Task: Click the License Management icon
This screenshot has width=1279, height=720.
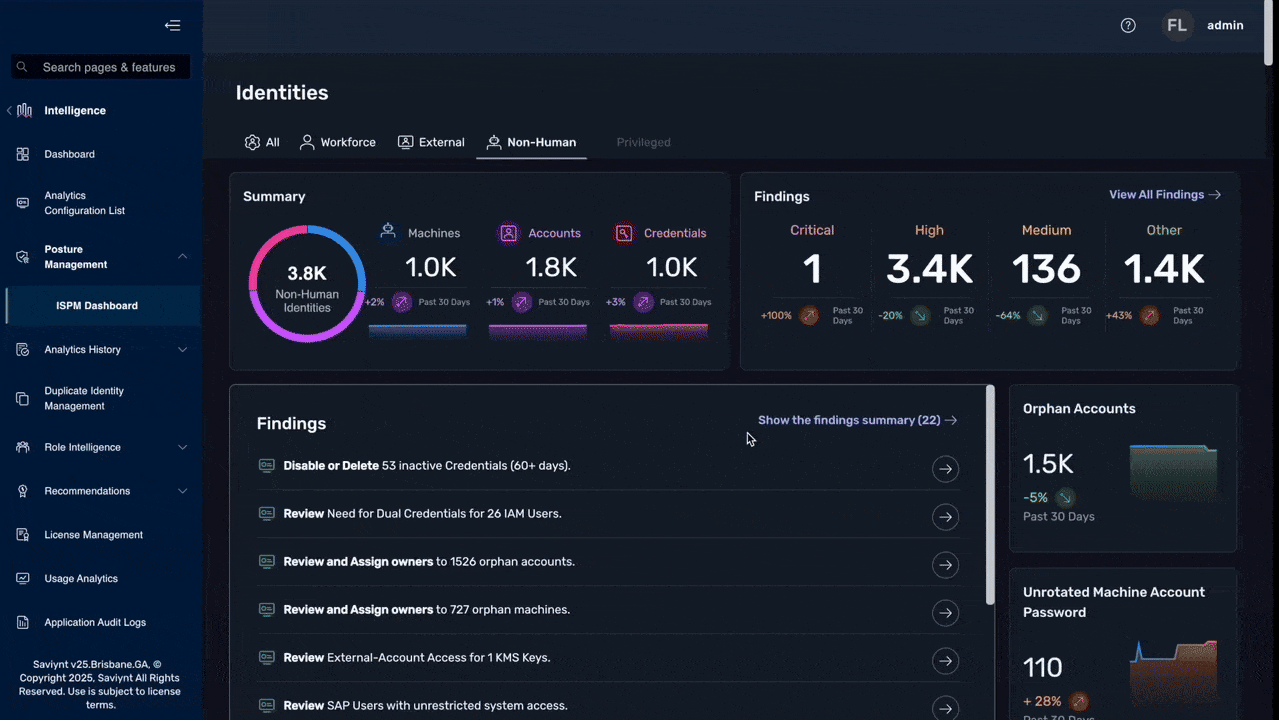Action: (23, 535)
